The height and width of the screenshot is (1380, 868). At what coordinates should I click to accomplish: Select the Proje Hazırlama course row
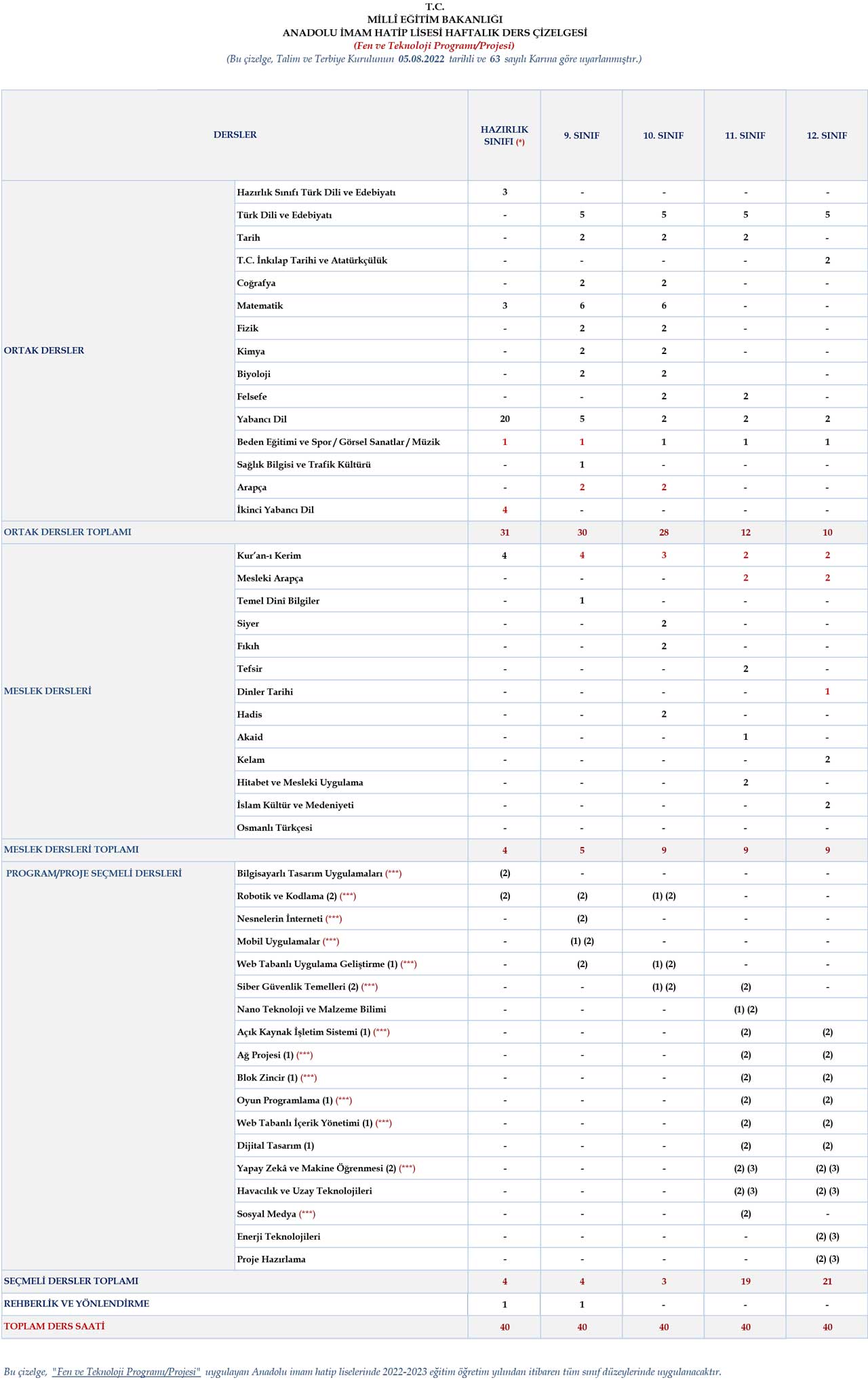(271, 1259)
